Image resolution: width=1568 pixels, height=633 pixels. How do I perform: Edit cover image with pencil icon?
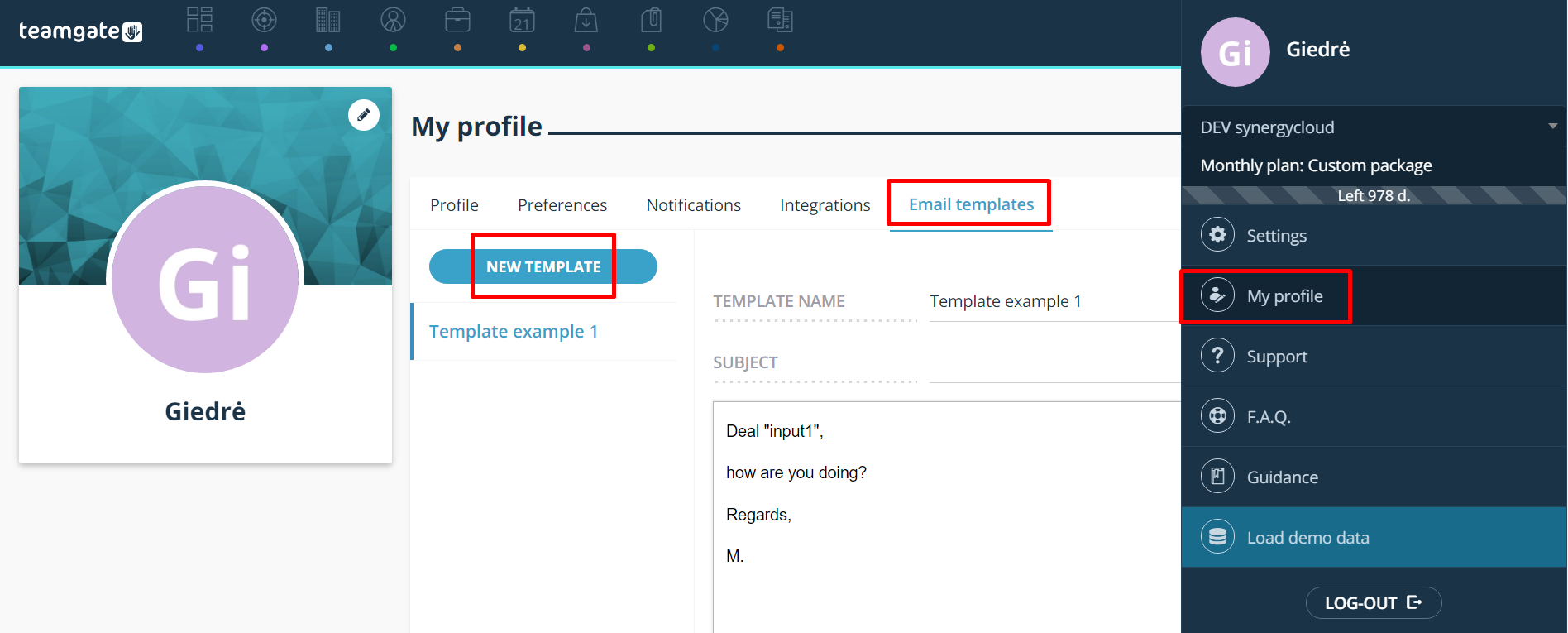(364, 115)
